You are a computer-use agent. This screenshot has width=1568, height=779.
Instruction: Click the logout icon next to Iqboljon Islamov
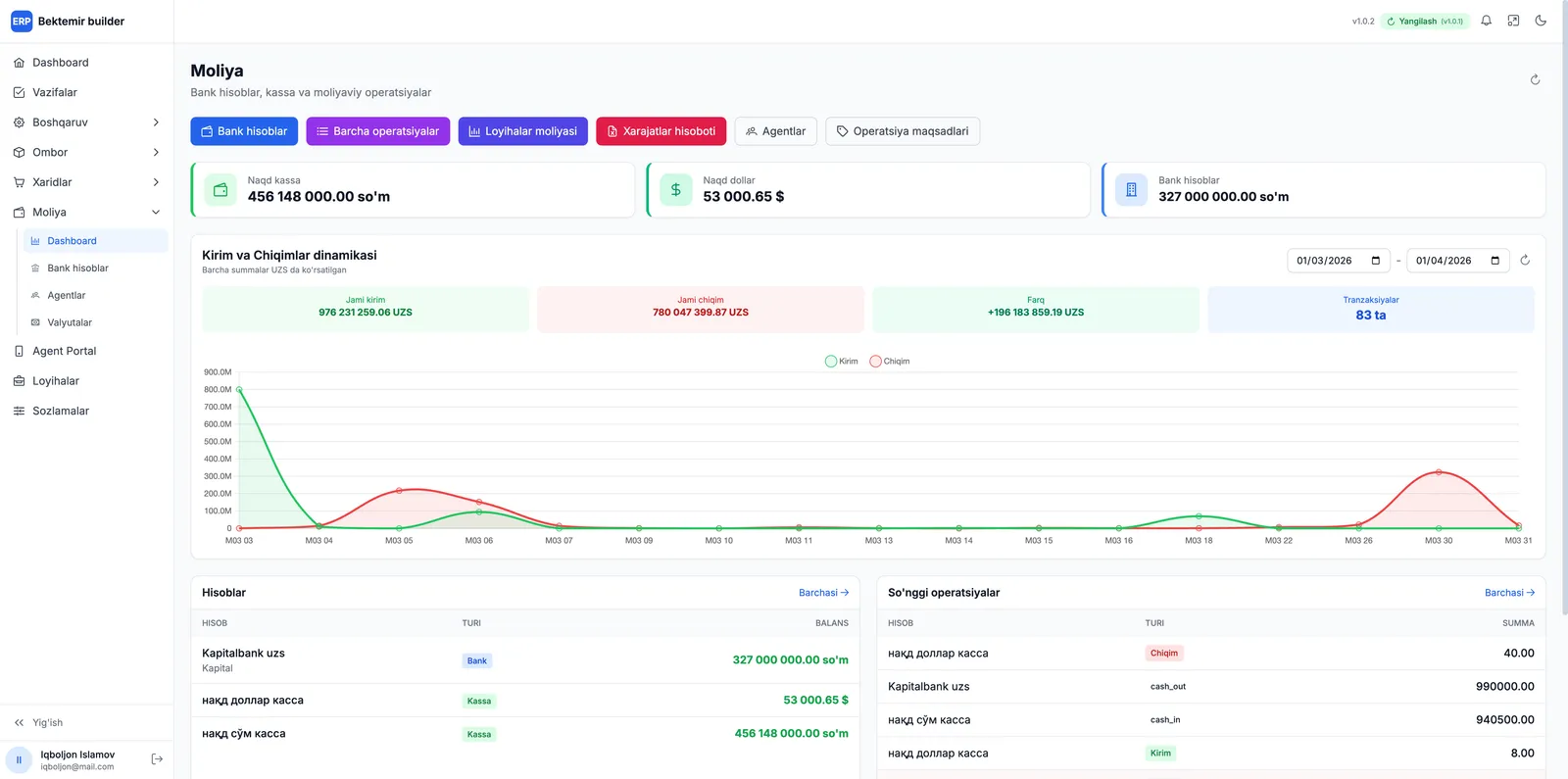pyautogui.click(x=157, y=759)
